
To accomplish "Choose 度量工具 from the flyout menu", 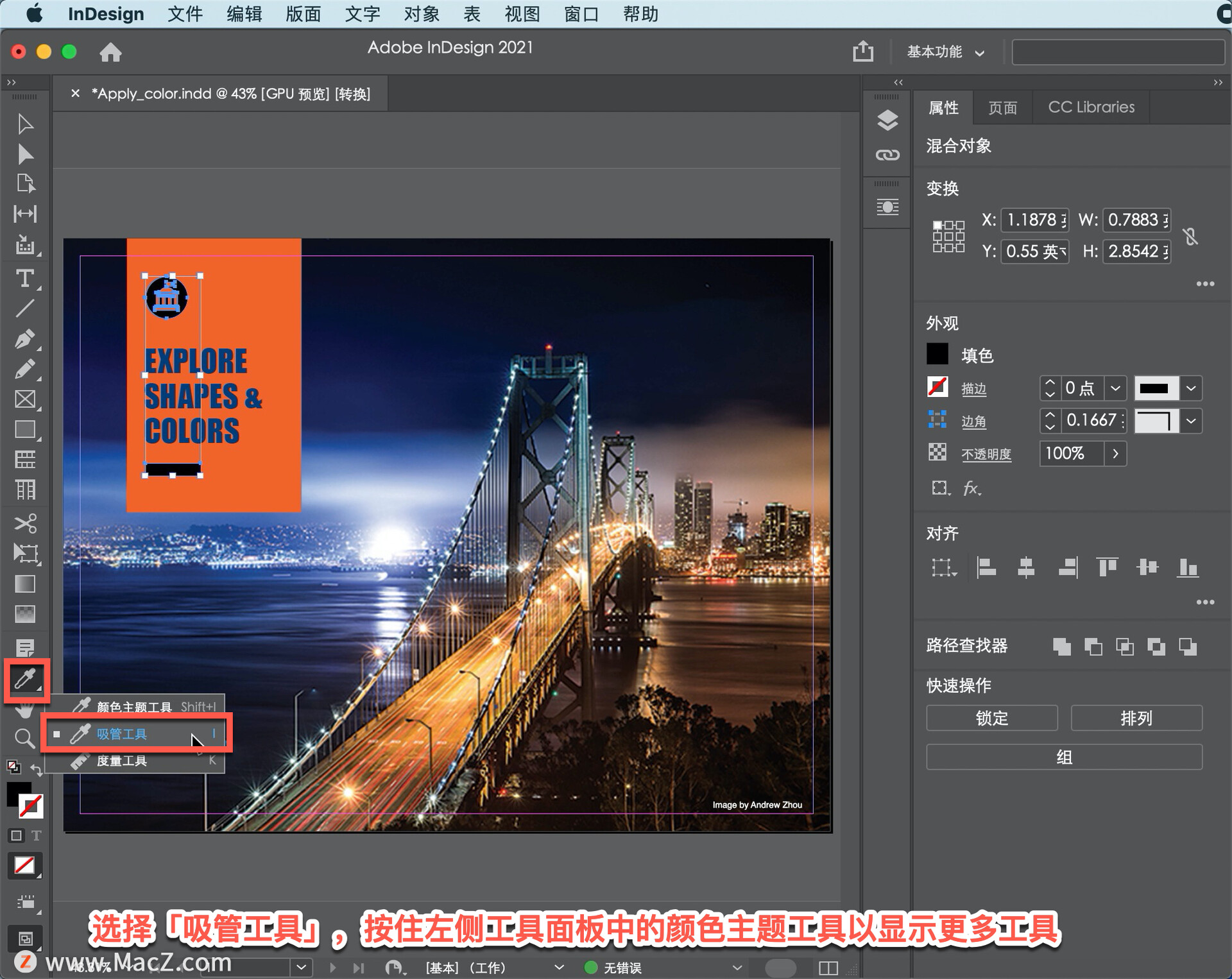I will (x=122, y=762).
